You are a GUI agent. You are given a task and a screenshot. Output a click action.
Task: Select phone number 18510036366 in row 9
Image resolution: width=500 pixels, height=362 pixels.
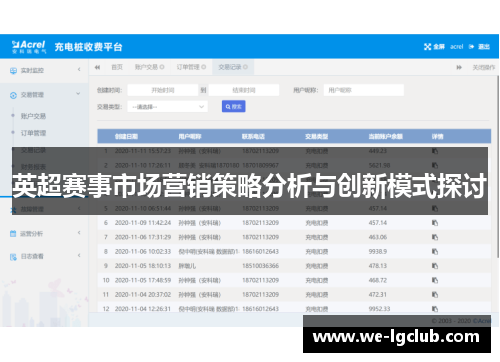point(260,266)
